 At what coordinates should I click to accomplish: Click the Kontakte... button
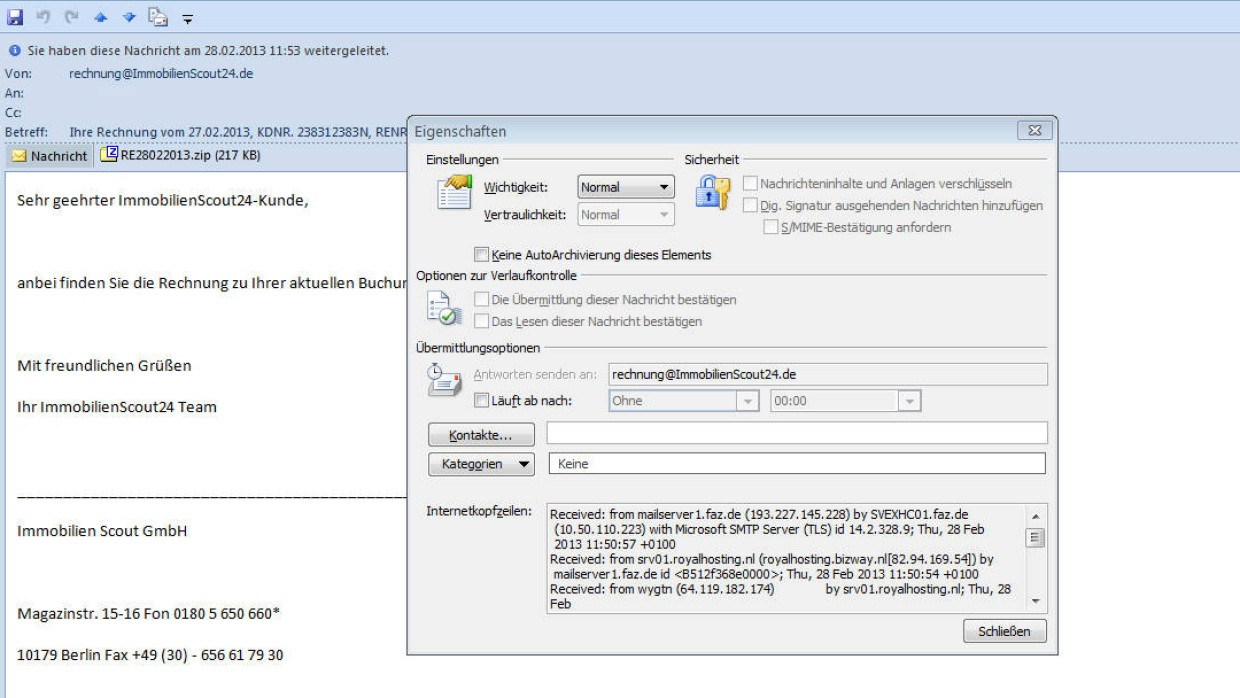click(x=481, y=434)
